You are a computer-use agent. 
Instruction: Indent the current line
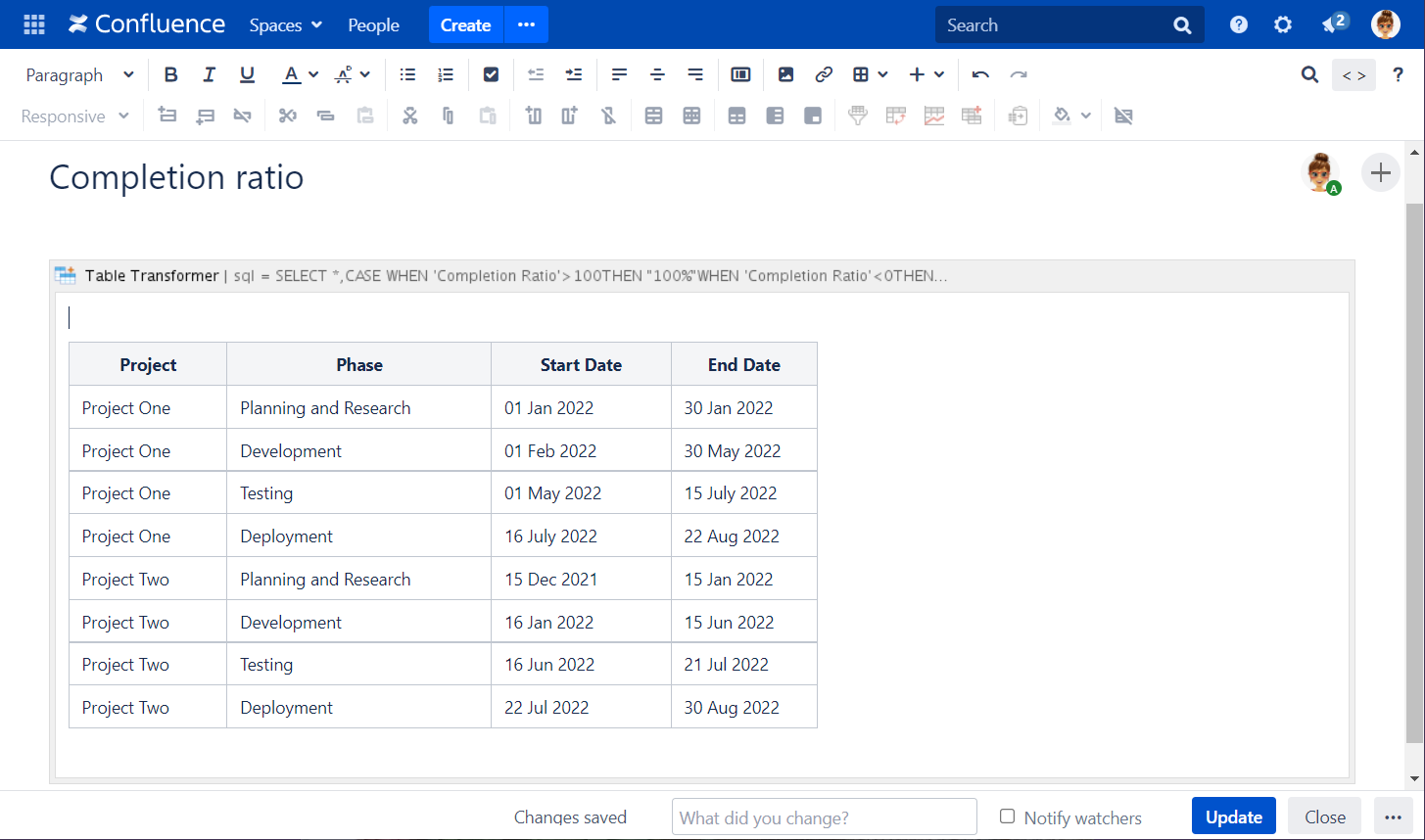[574, 74]
